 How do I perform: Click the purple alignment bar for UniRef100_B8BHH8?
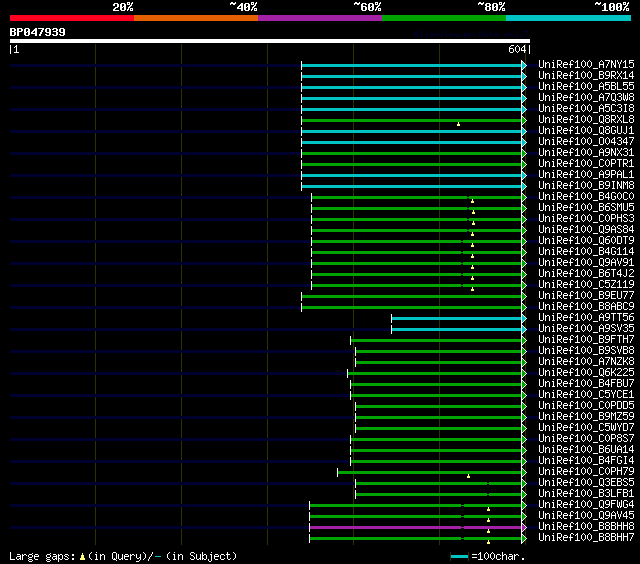pos(415,527)
